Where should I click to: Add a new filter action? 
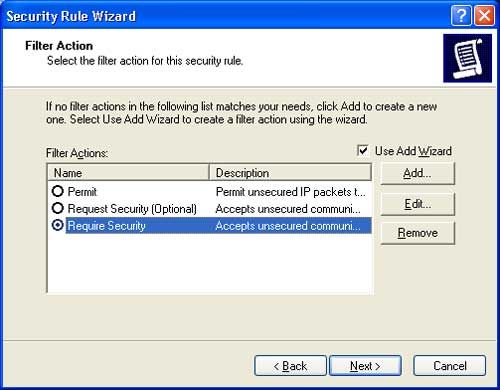pos(417,173)
